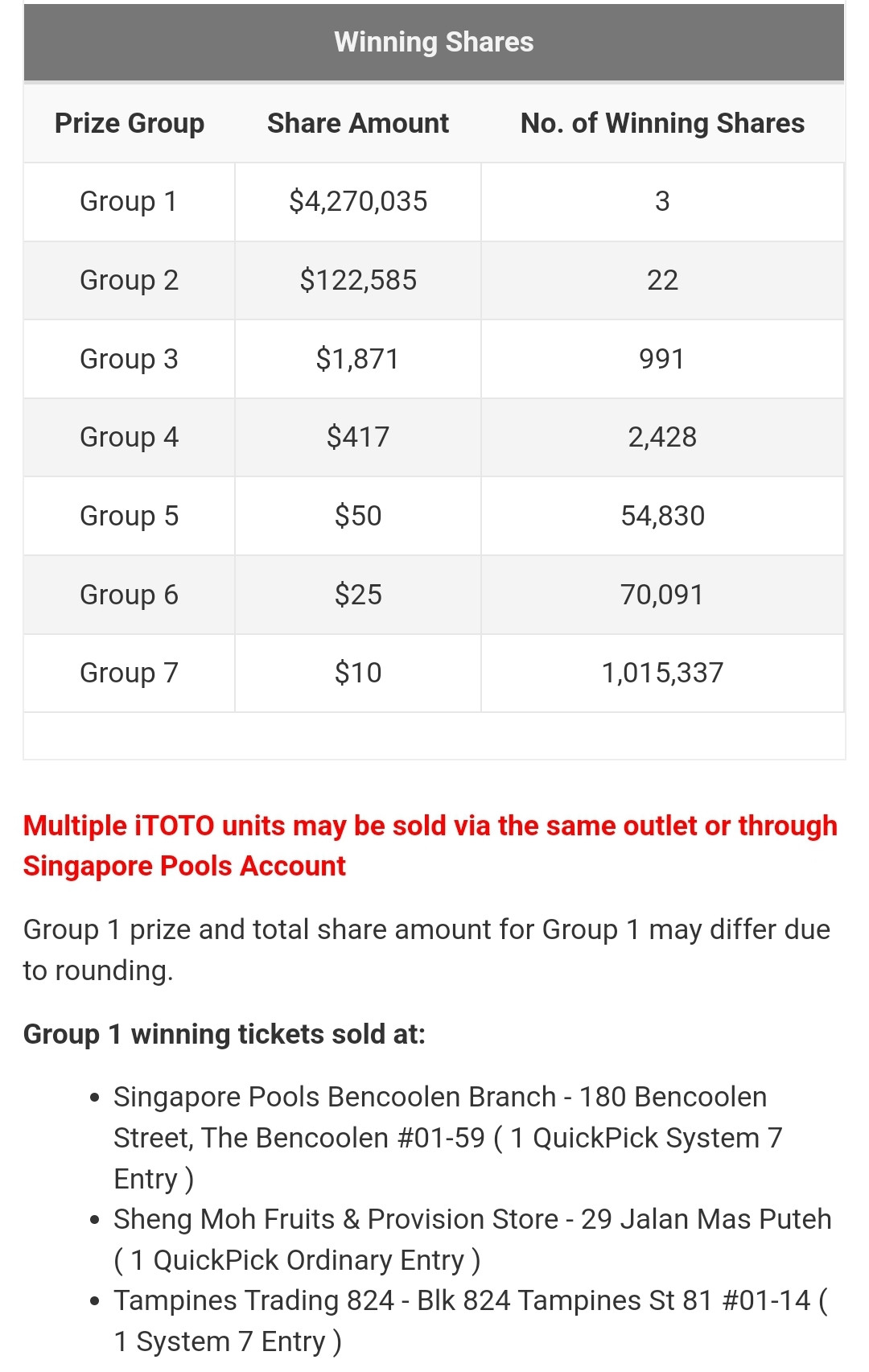
Task: Click the Share Amount column heading
Action: pyautogui.click(x=358, y=123)
